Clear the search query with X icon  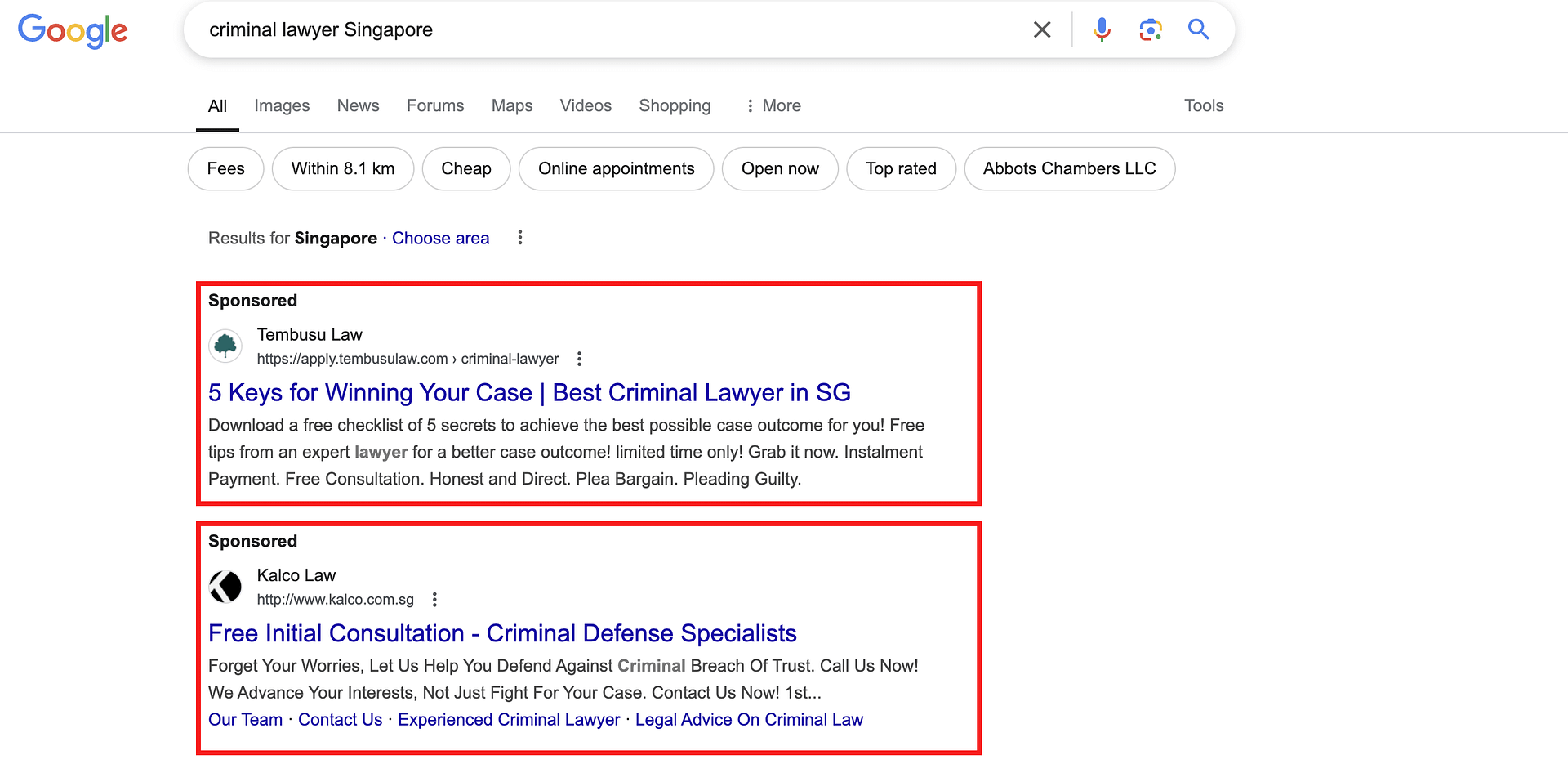click(1041, 30)
